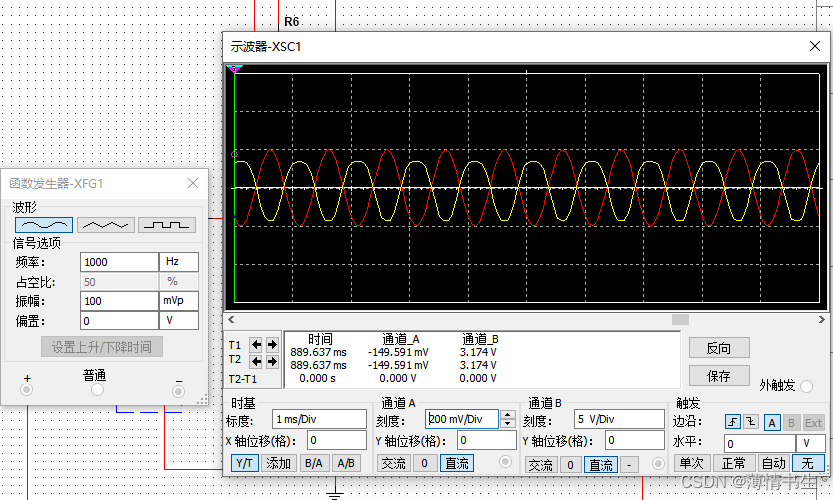Viewport: 833px width, 500px height.
Task: Click the trigger level field
Action: pyautogui.click(x=760, y=443)
